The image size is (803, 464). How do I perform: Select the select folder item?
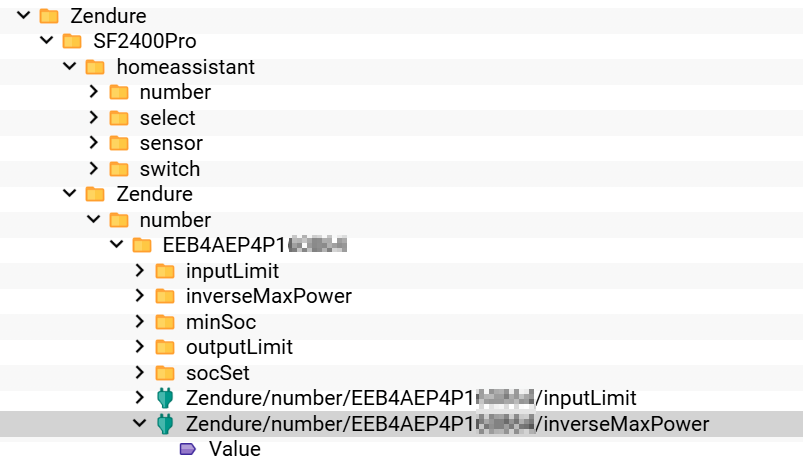167,118
